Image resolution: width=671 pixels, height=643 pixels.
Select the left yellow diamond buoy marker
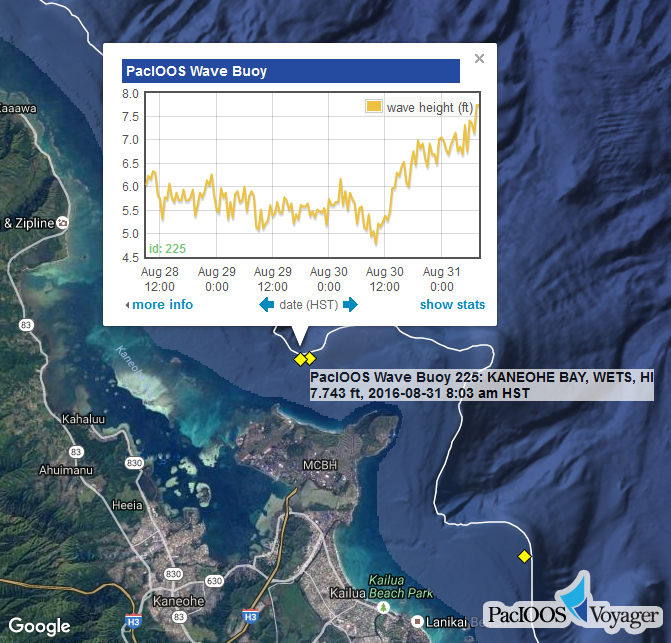(x=300, y=359)
